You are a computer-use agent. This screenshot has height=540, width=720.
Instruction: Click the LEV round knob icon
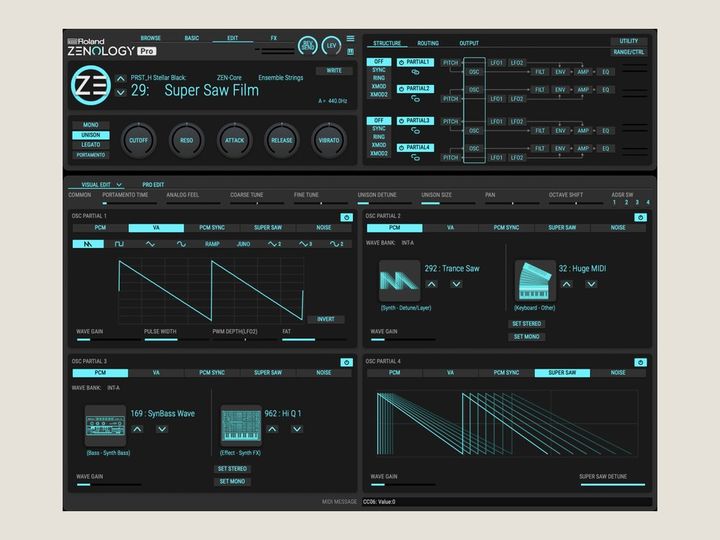332,45
